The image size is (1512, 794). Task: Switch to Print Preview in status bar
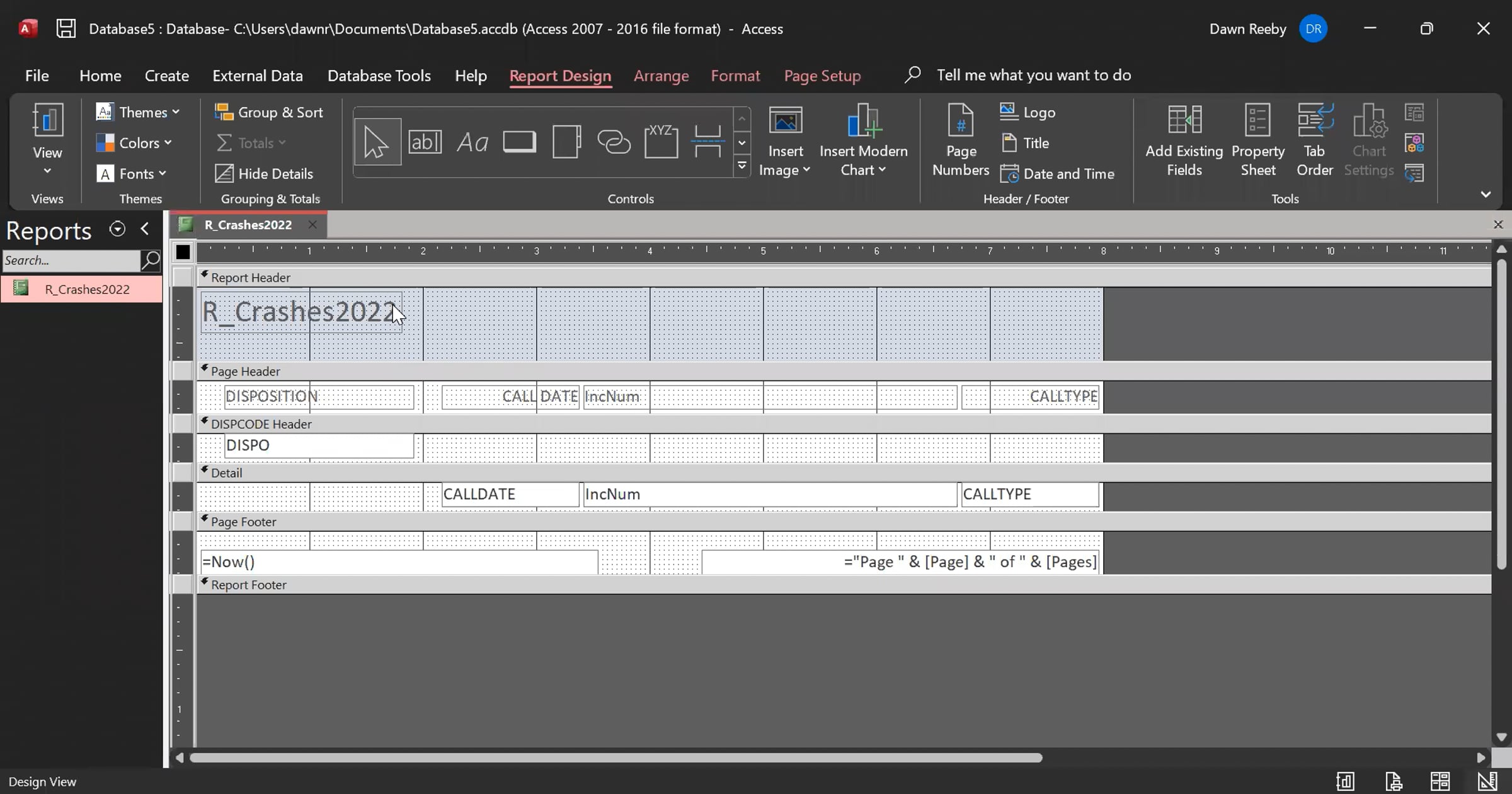(x=1394, y=781)
